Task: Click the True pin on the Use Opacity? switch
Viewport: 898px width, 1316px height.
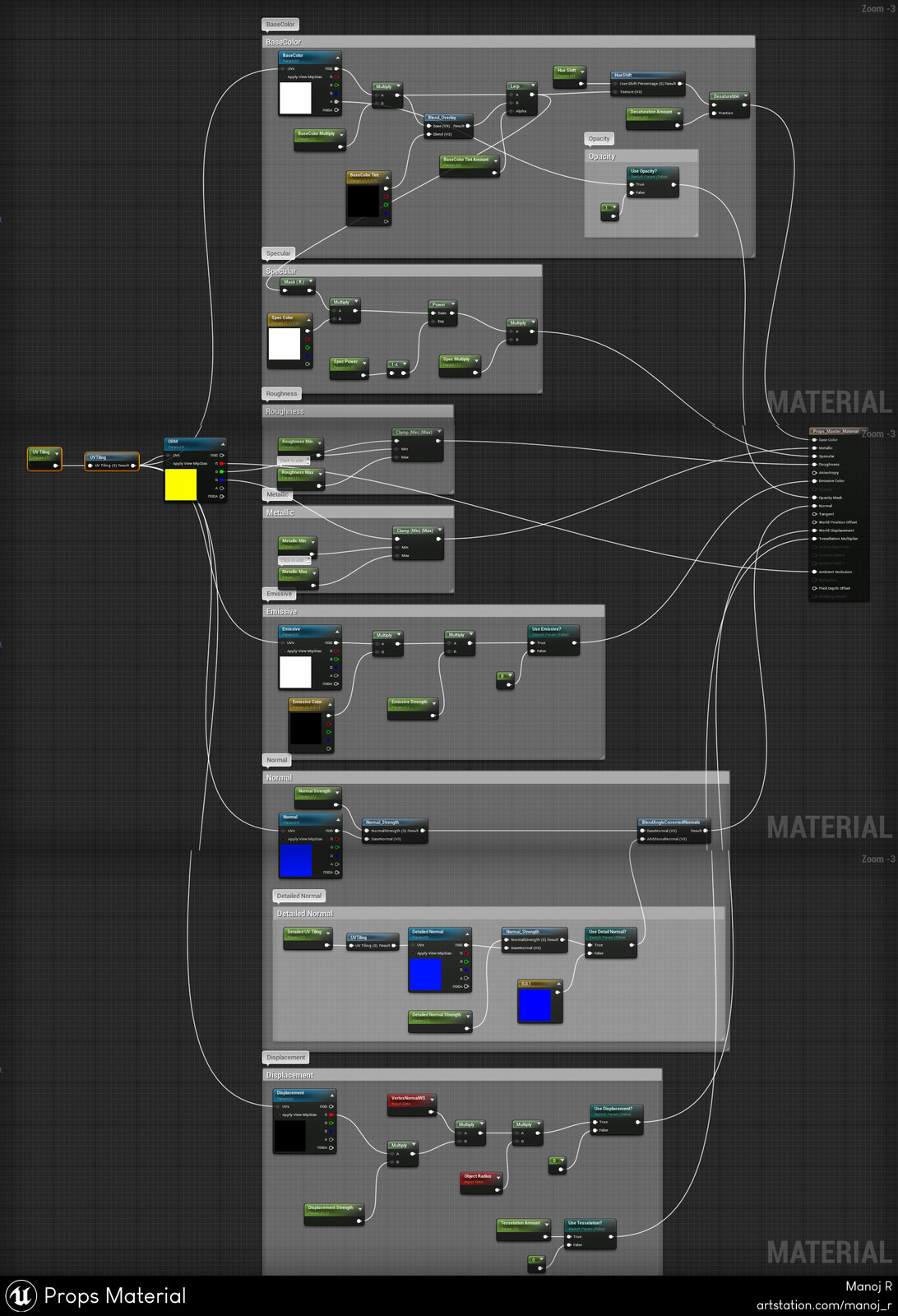Action: click(632, 184)
